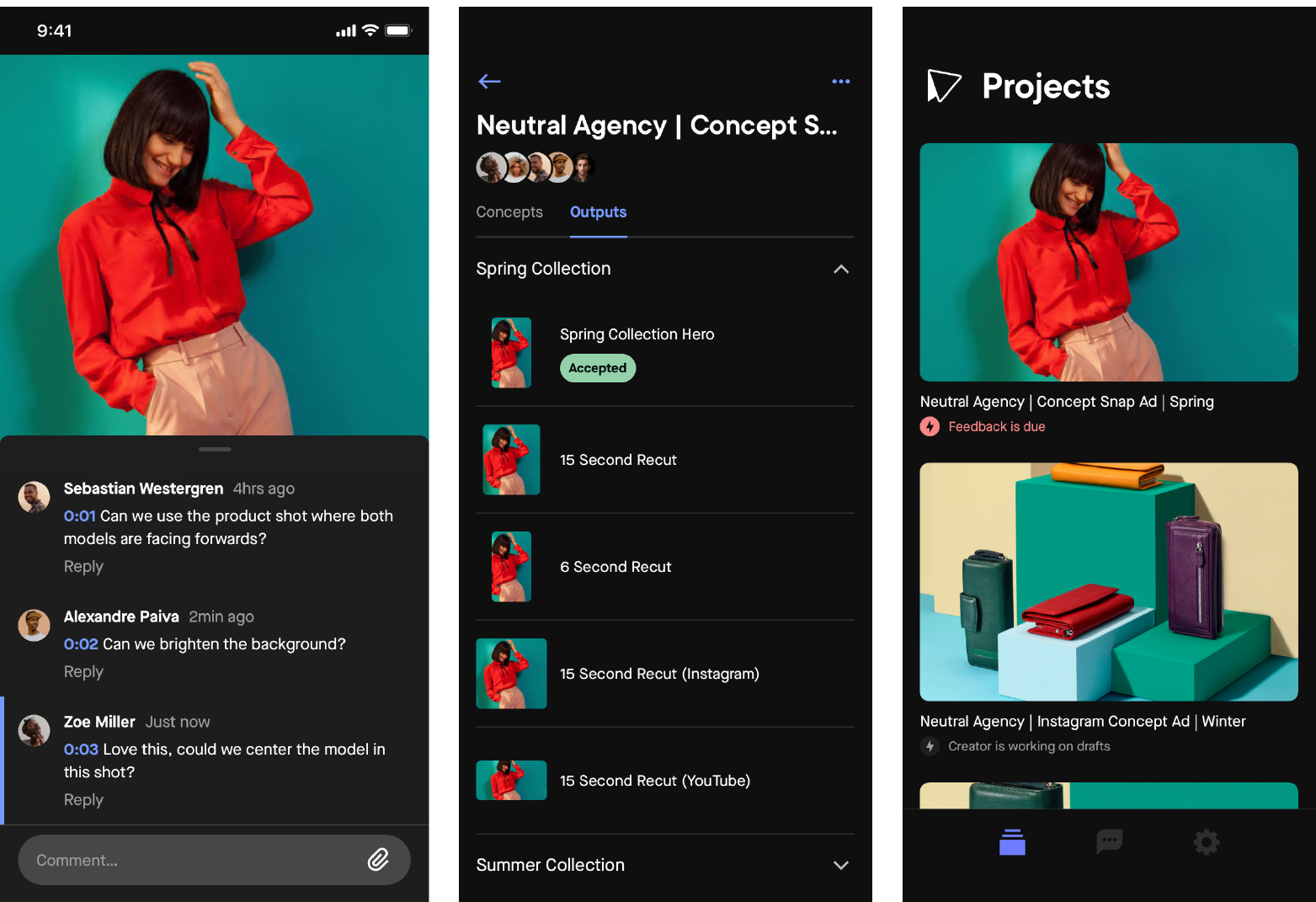Viewport: 1316px width, 902px height.
Task: Open 15 Second Recut (Instagram) thumbnail
Action: 511,673
